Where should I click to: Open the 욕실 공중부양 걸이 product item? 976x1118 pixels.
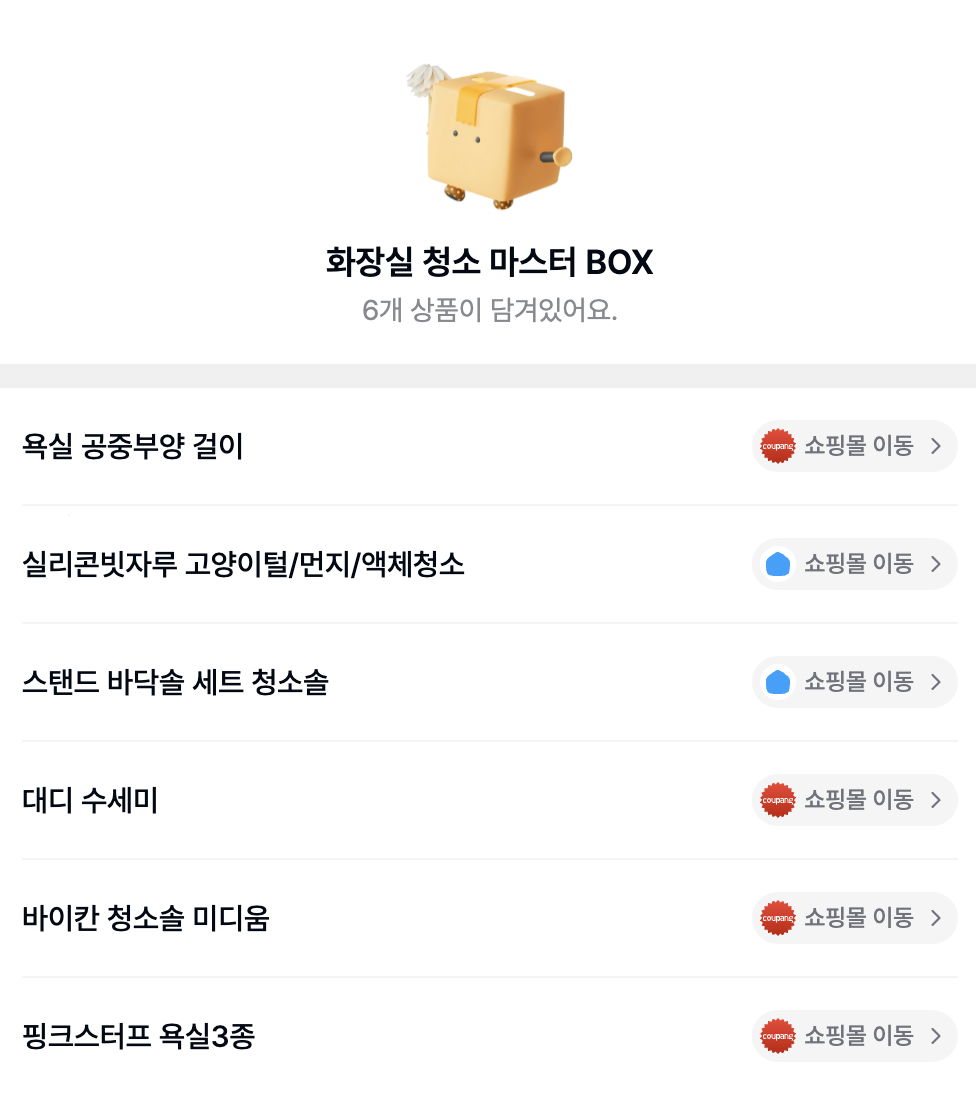(133, 446)
